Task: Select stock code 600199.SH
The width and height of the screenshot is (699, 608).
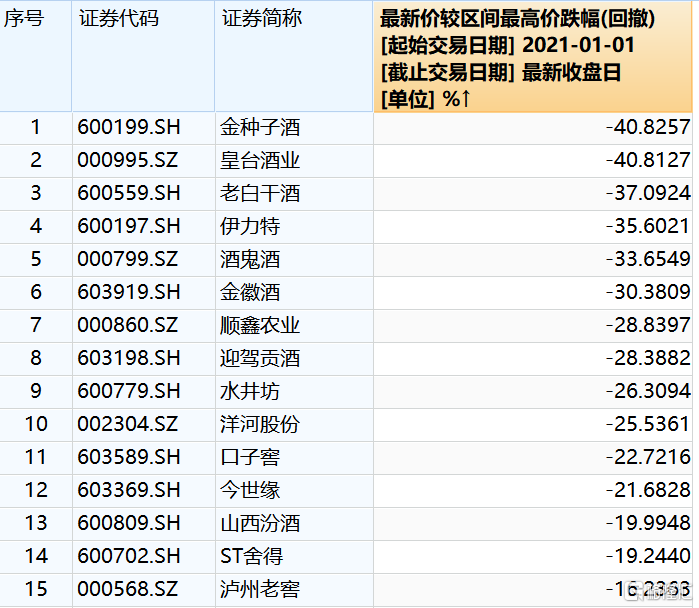Action: click(x=129, y=127)
